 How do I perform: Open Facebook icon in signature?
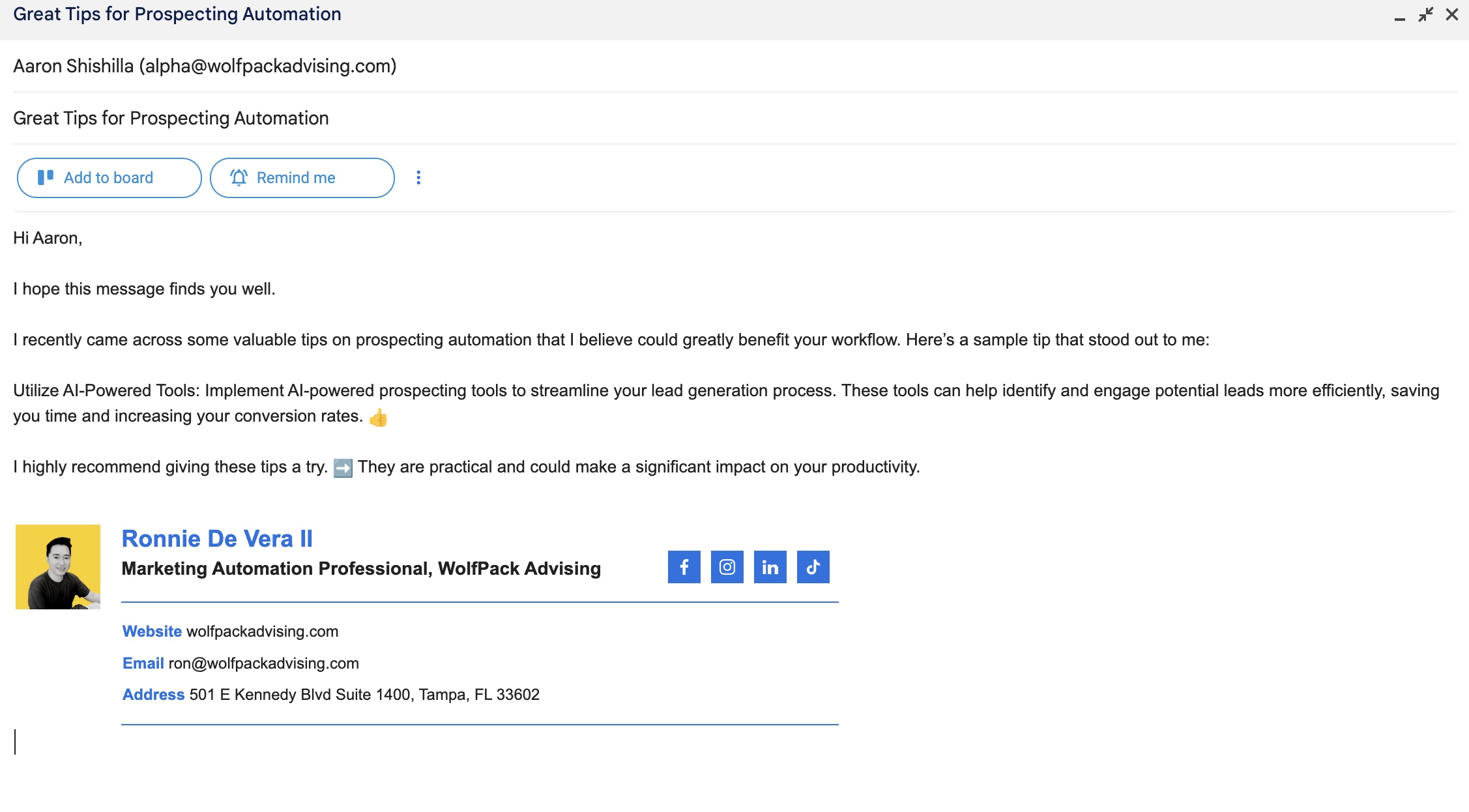coord(684,567)
